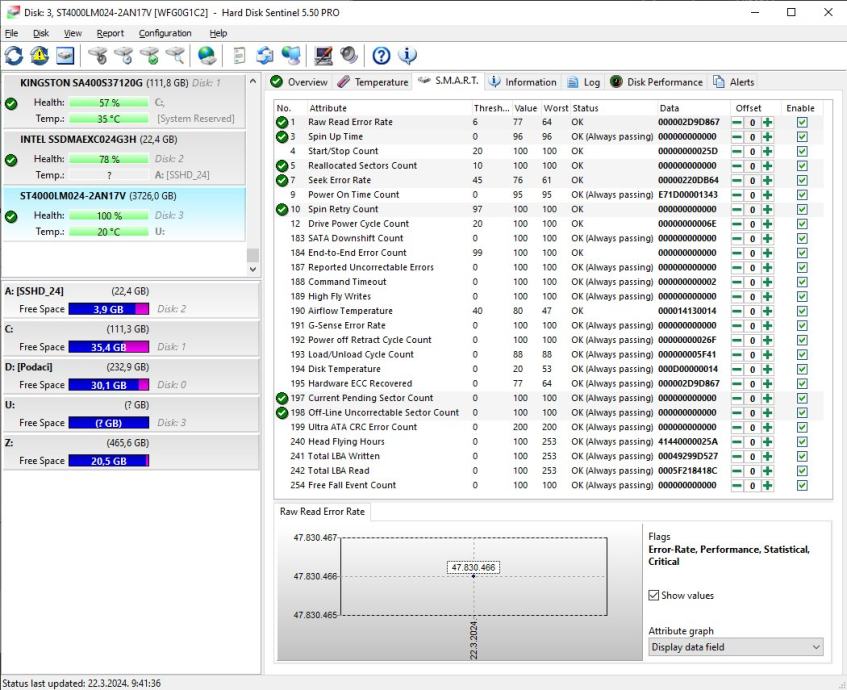Increase offset for Spin Up Time with plus

coord(767,137)
